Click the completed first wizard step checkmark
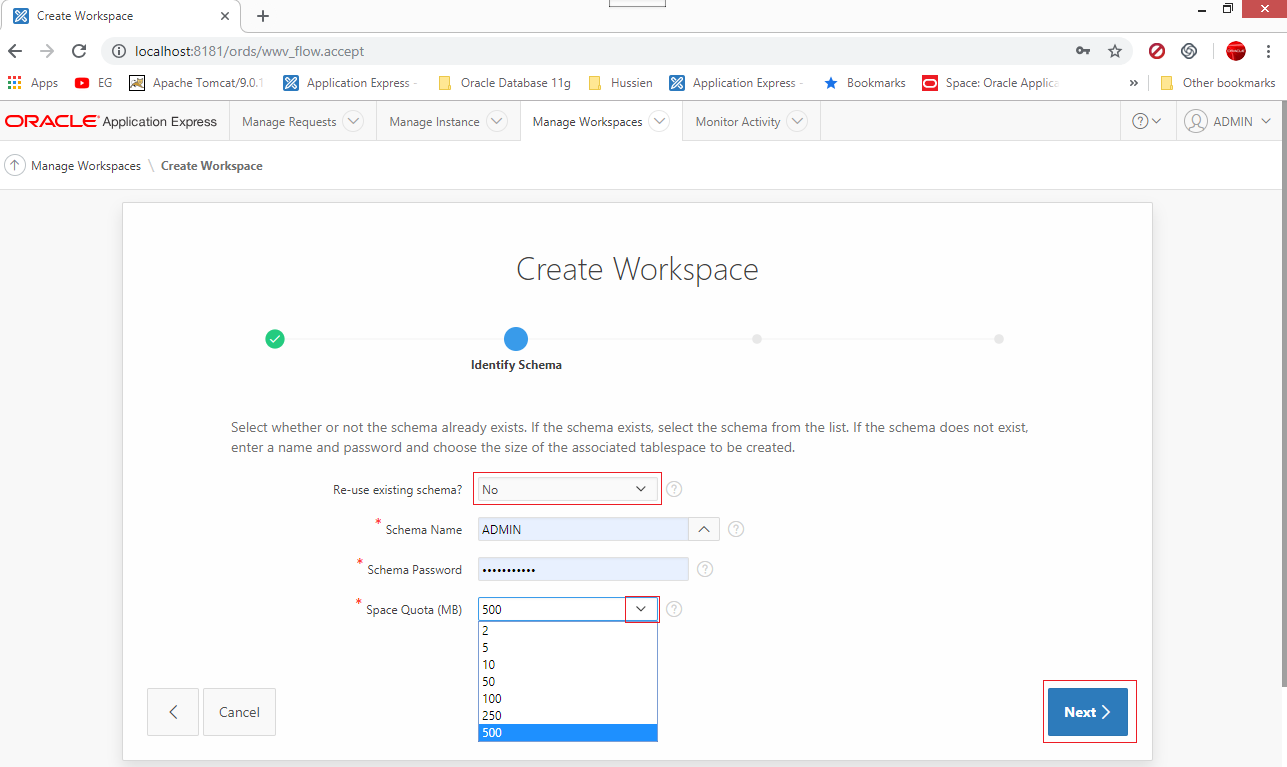The image size is (1287, 767). [275, 338]
